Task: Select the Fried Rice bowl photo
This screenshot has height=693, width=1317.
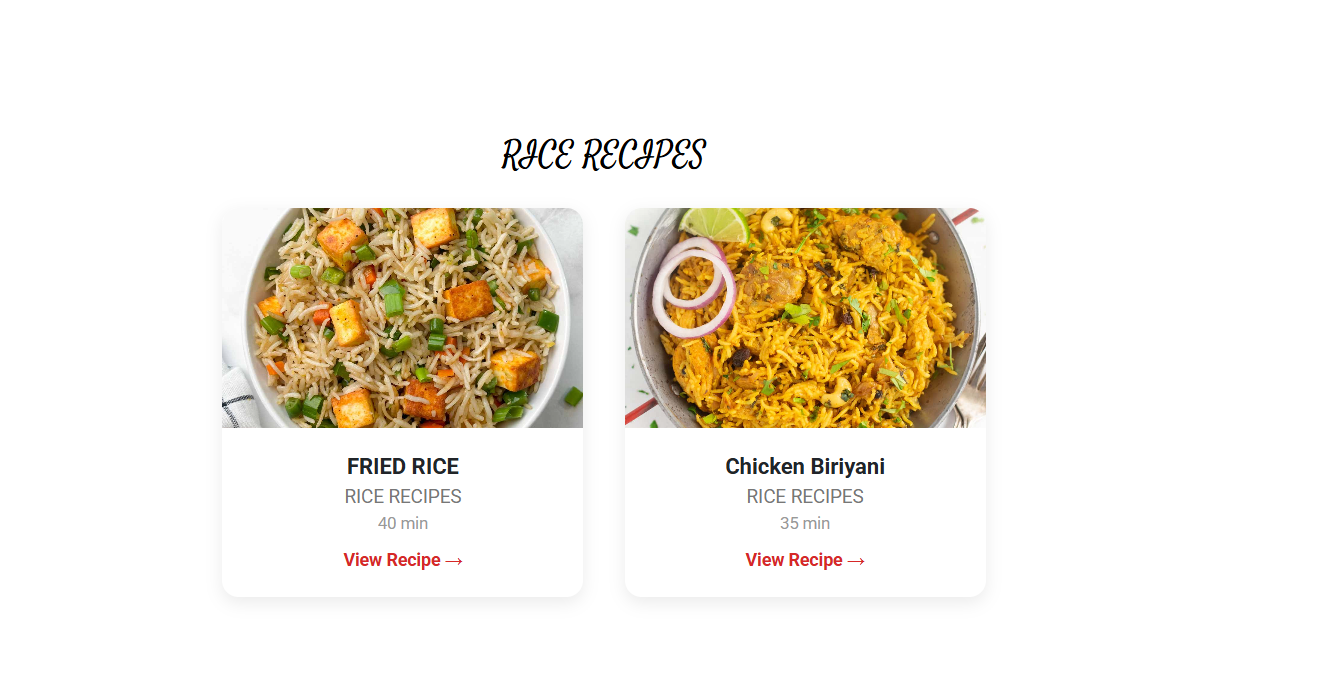Action: click(402, 318)
